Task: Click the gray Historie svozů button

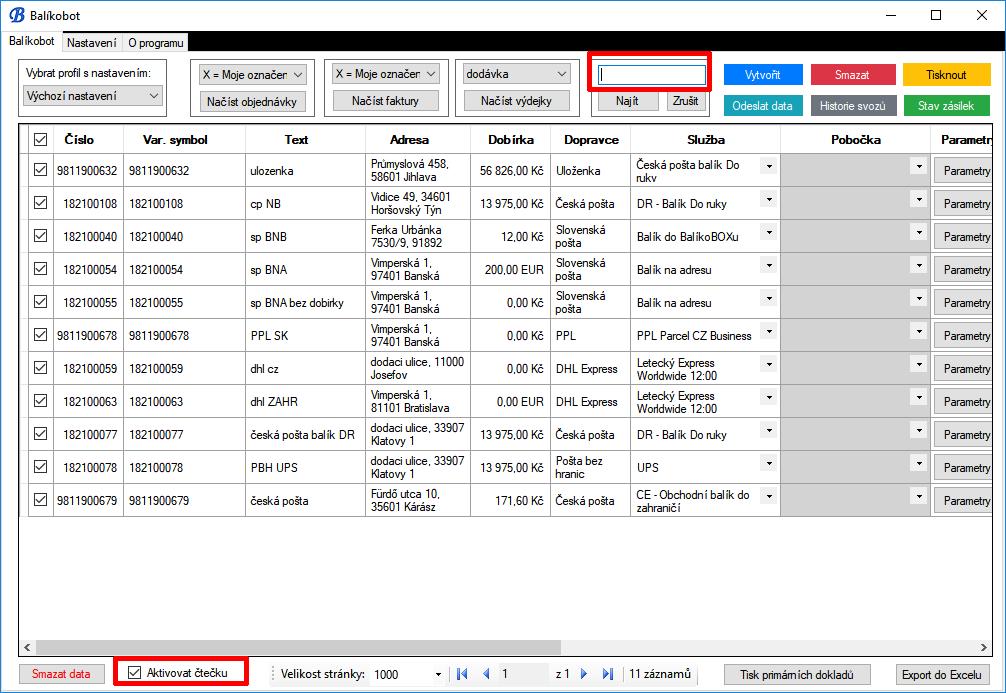Action: click(x=852, y=105)
